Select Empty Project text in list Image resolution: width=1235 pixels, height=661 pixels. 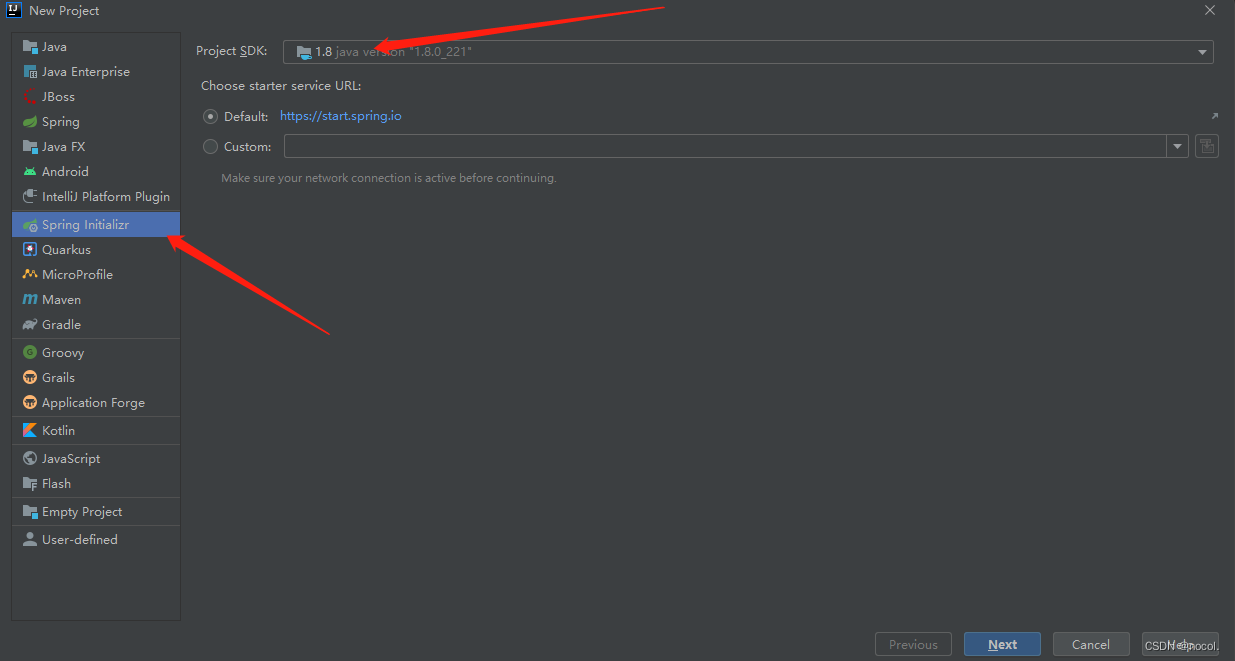pos(82,512)
